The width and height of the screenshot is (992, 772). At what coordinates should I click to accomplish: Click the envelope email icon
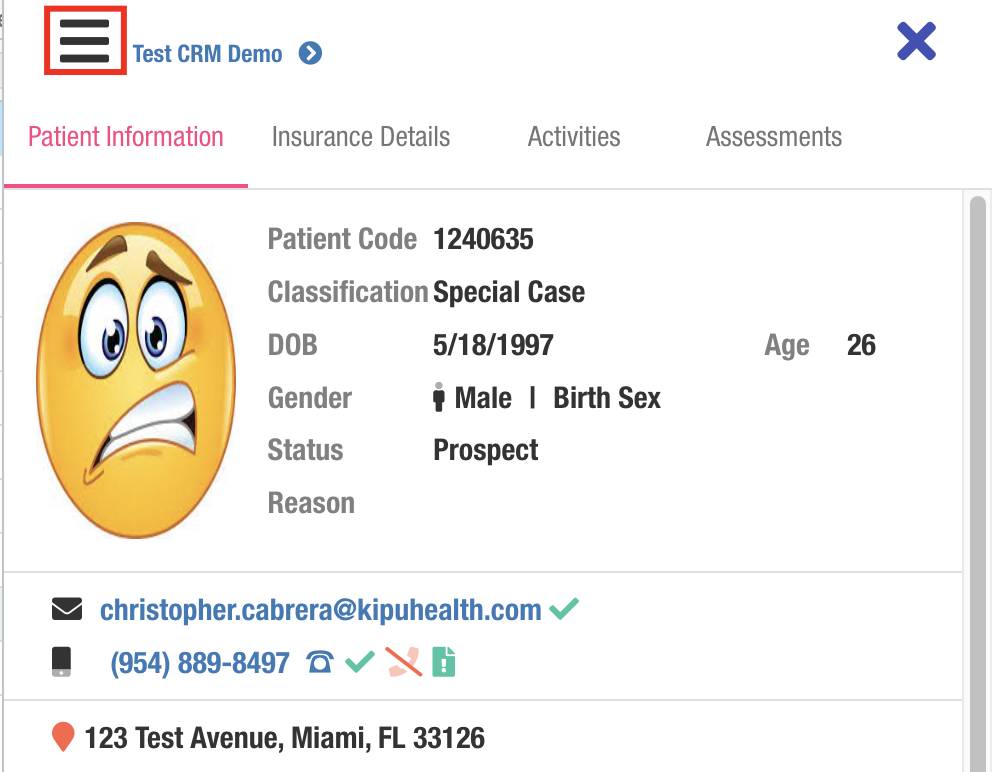tap(67, 609)
